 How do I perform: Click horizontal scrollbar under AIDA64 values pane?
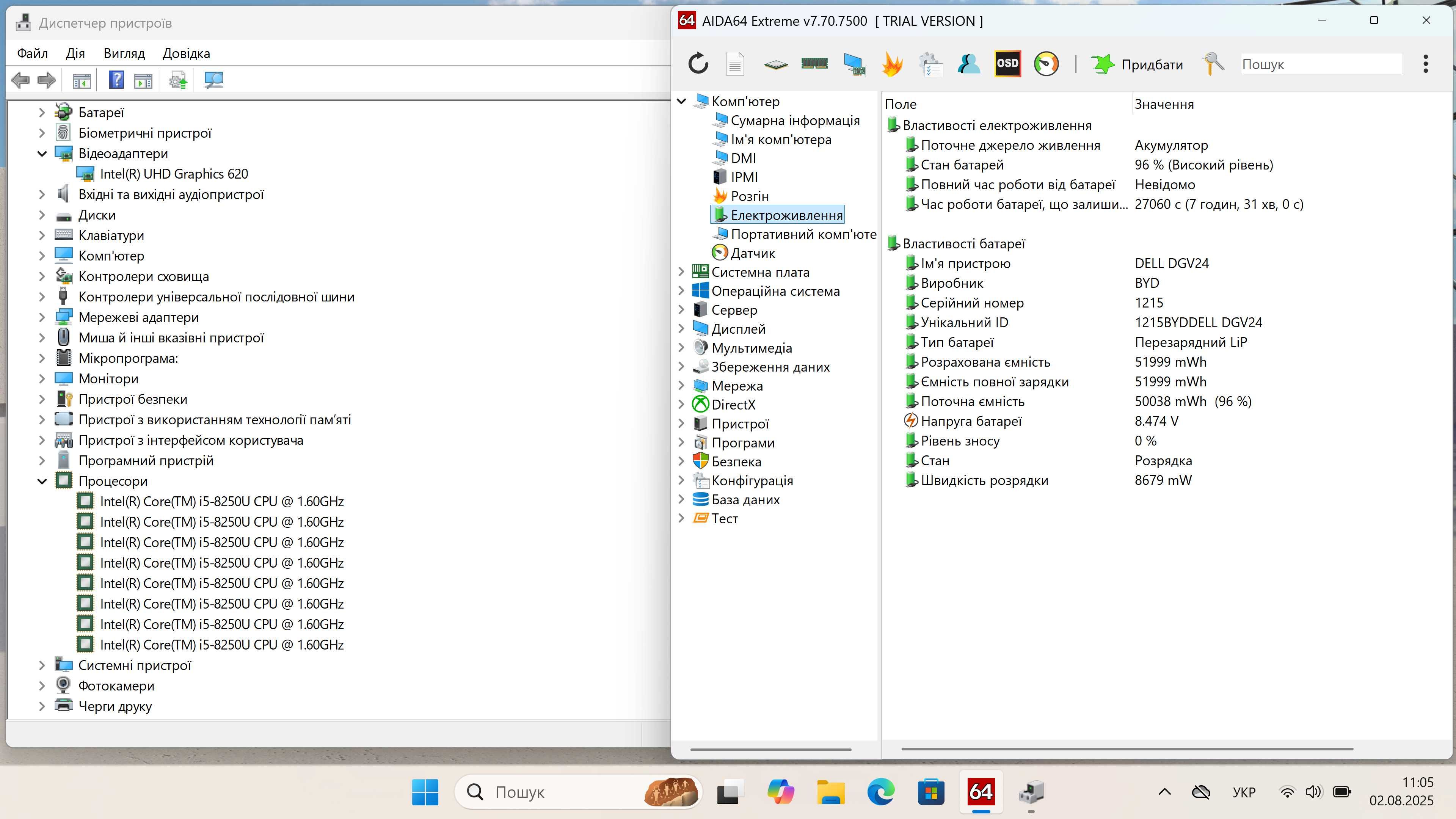tap(1127, 749)
